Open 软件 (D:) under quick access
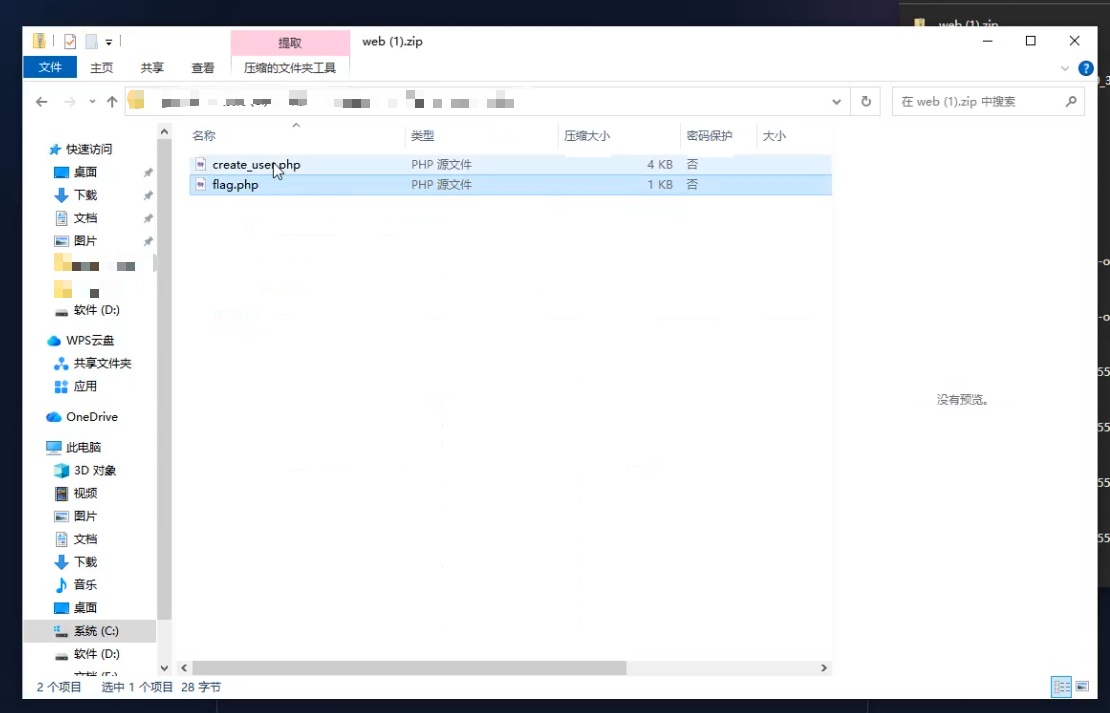 pos(96,310)
